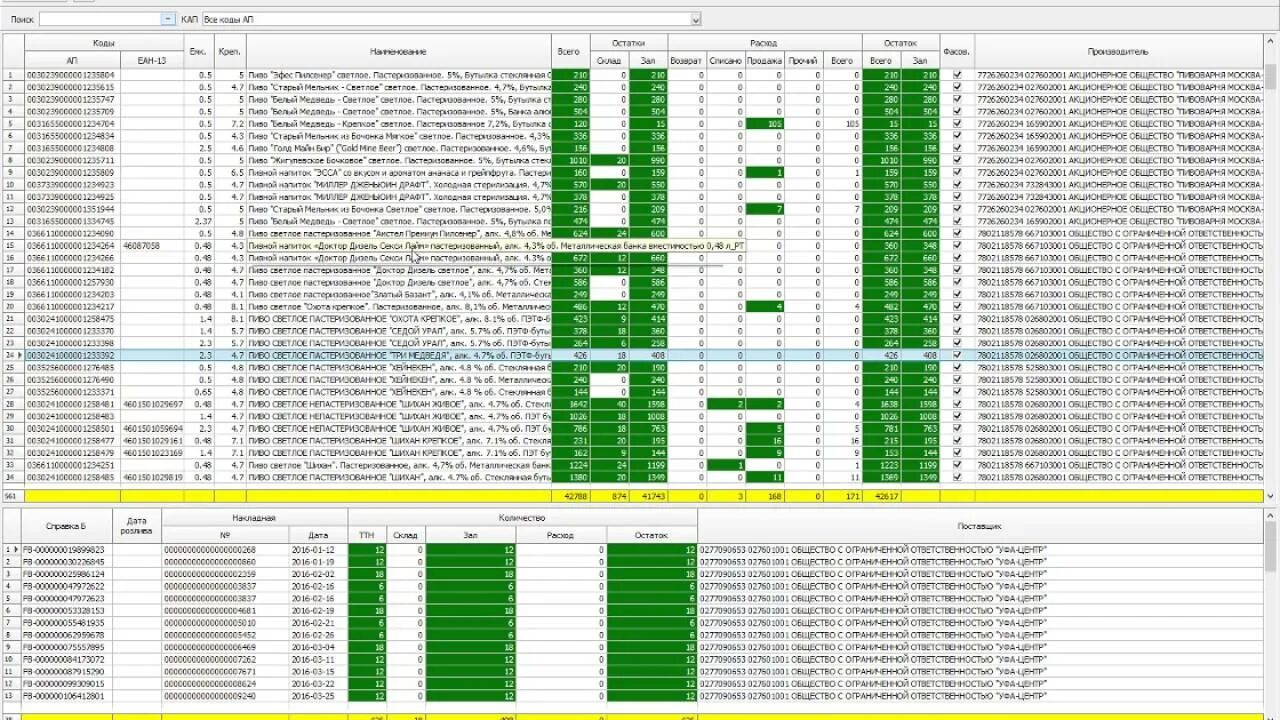Sort by Поставщик column header
The width and height of the screenshot is (1280, 720).
click(980, 525)
